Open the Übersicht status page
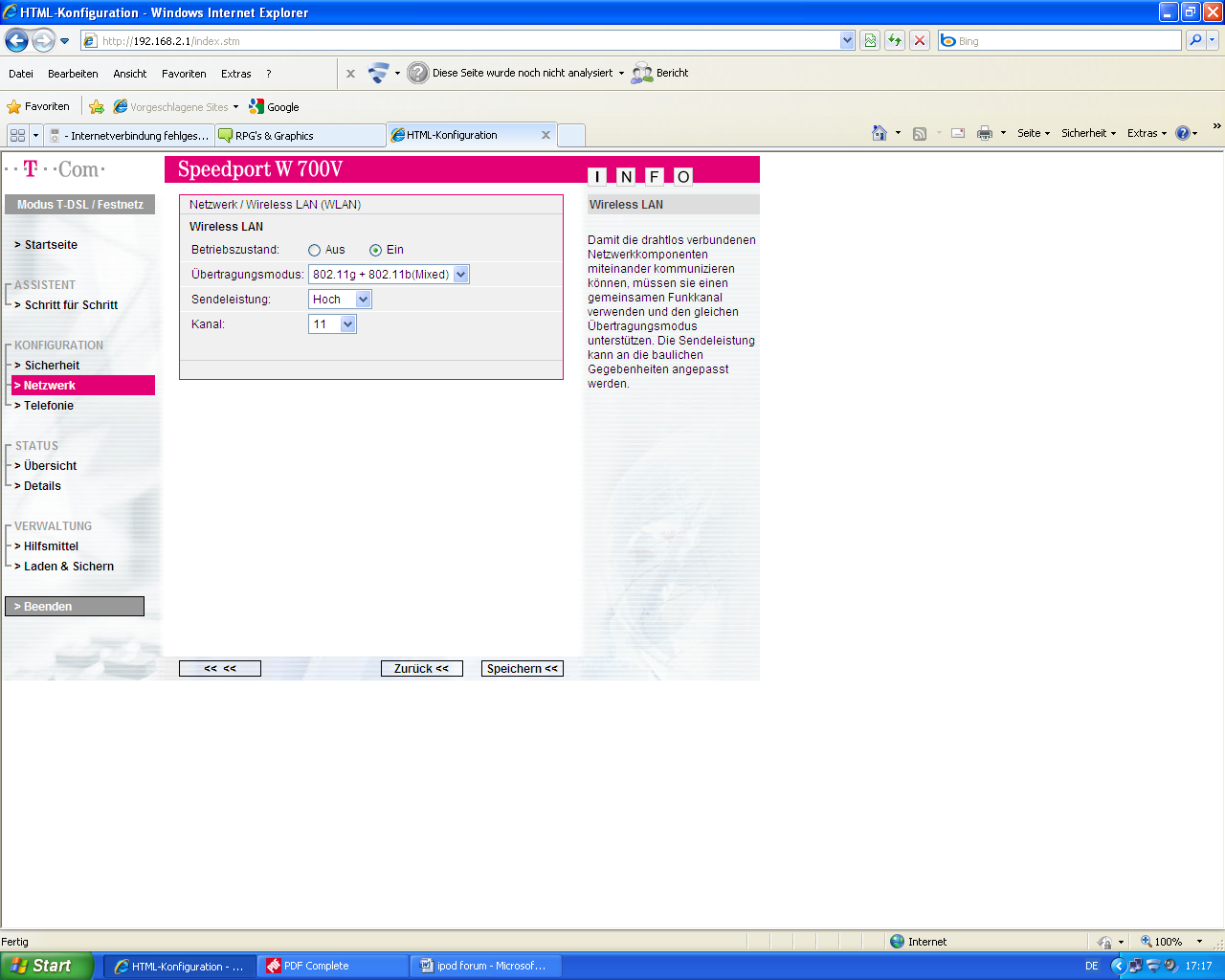Image resolution: width=1225 pixels, height=980 pixels. pos(50,466)
